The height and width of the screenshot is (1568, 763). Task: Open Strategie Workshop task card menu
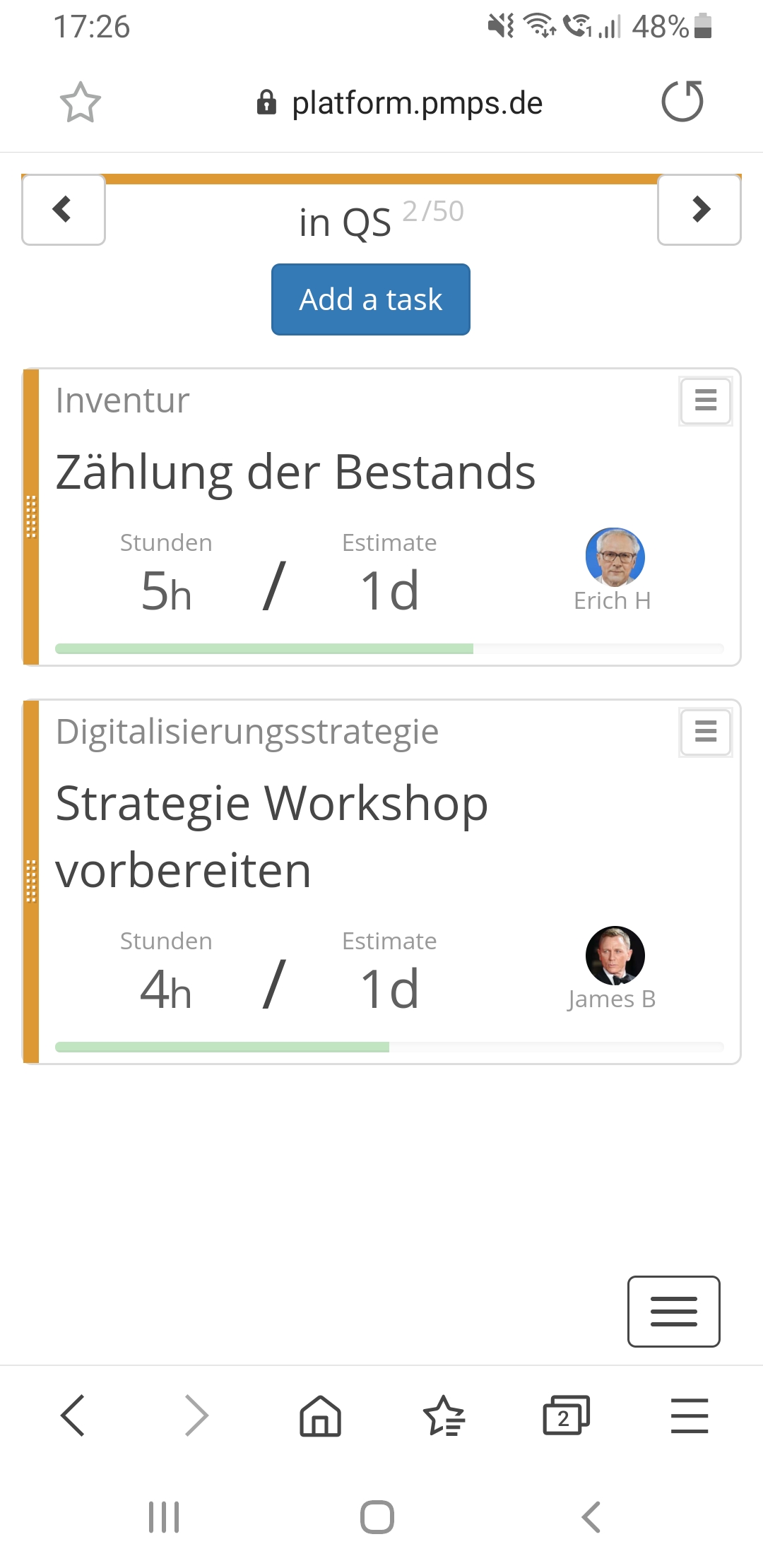[x=705, y=731]
